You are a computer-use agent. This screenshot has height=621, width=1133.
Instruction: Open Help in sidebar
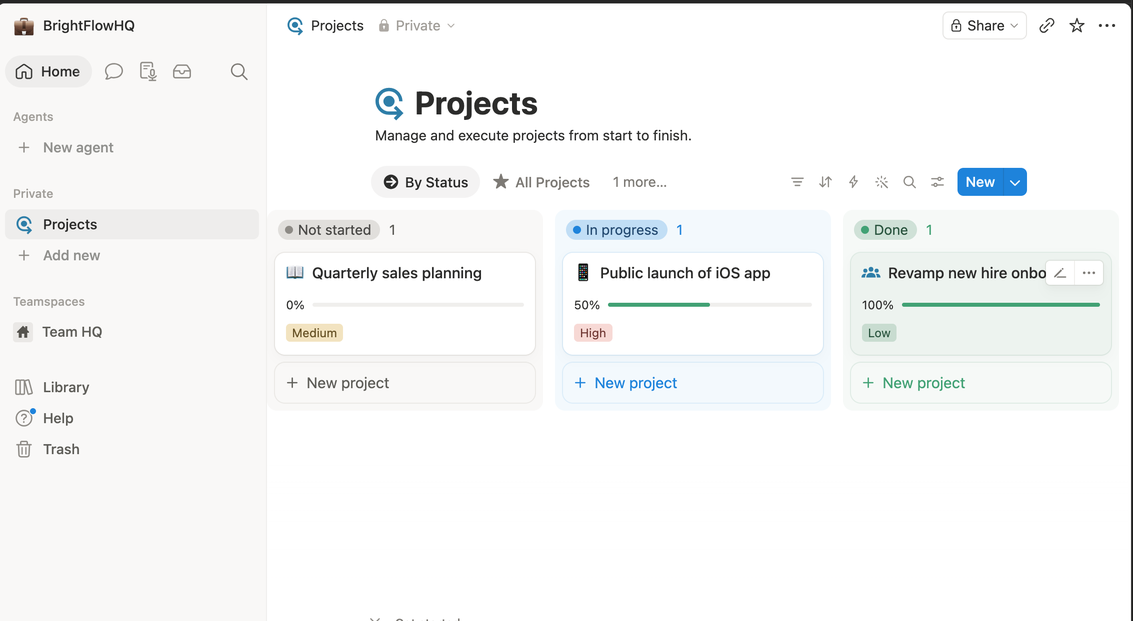pos(58,419)
